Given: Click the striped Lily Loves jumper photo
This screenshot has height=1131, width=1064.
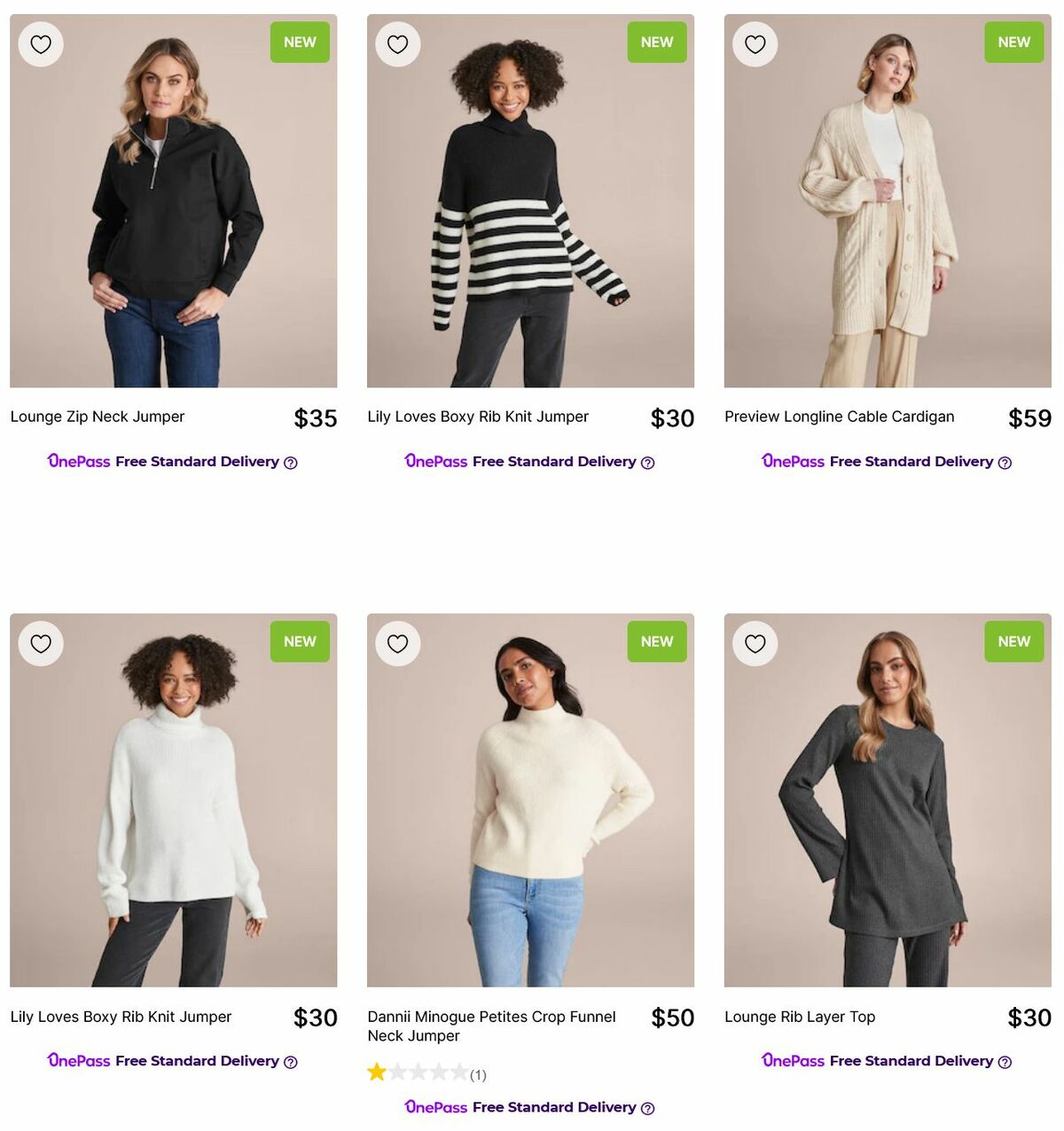Looking at the screenshot, I should [x=530, y=199].
